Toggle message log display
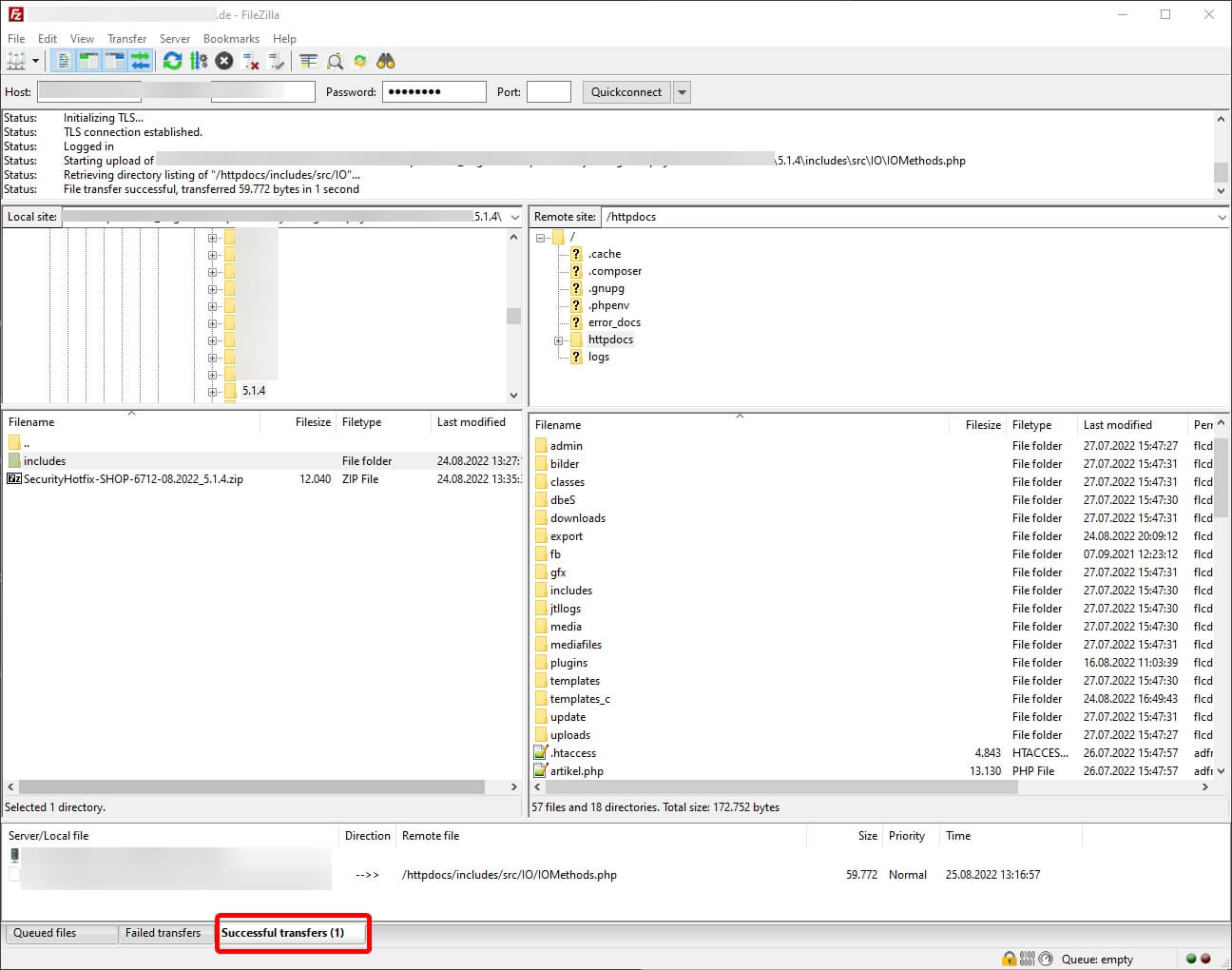Screen dimensions: 1232x970 tap(63, 61)
